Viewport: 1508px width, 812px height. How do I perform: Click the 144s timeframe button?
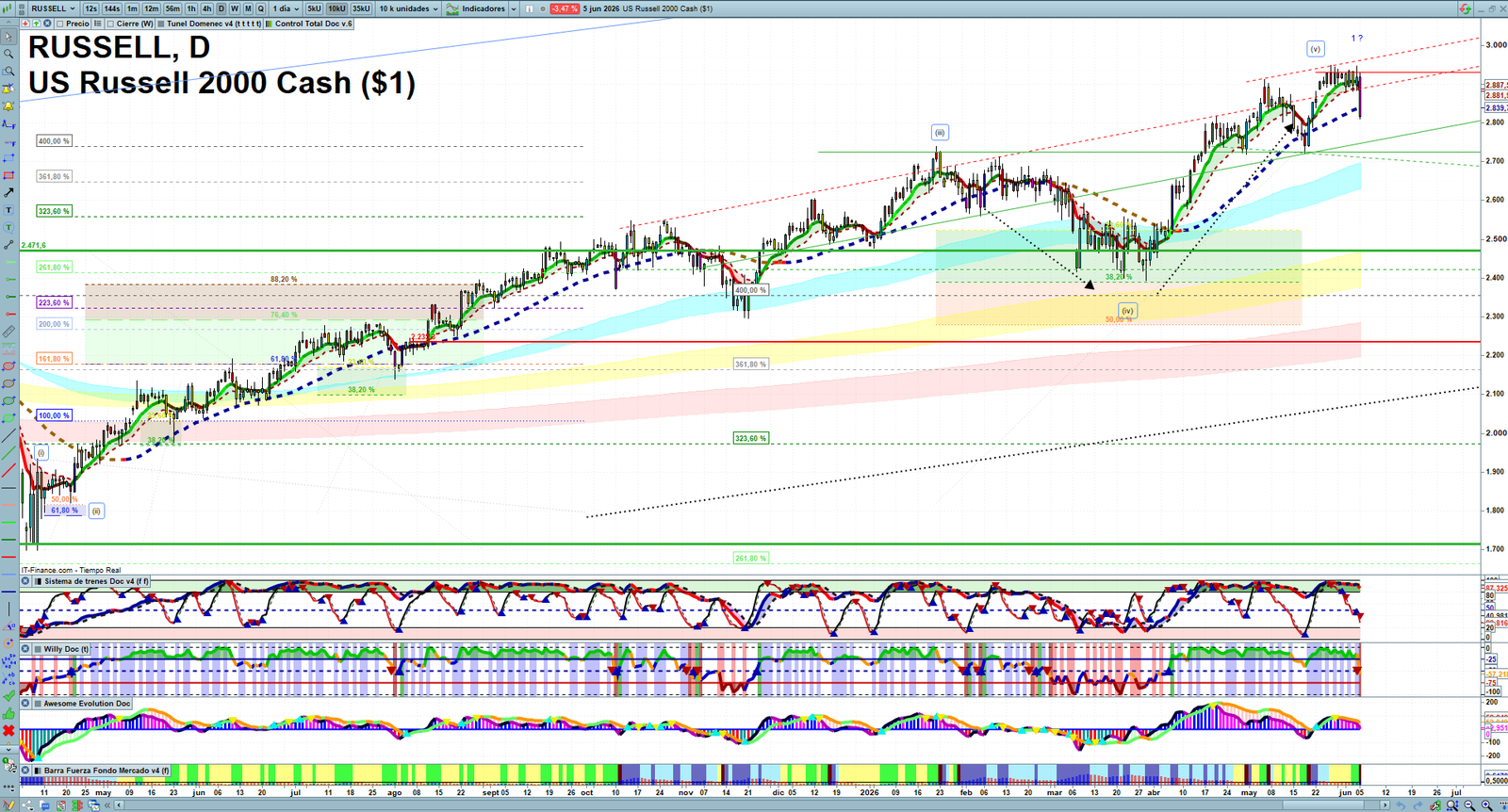click(x=111, y=8)
